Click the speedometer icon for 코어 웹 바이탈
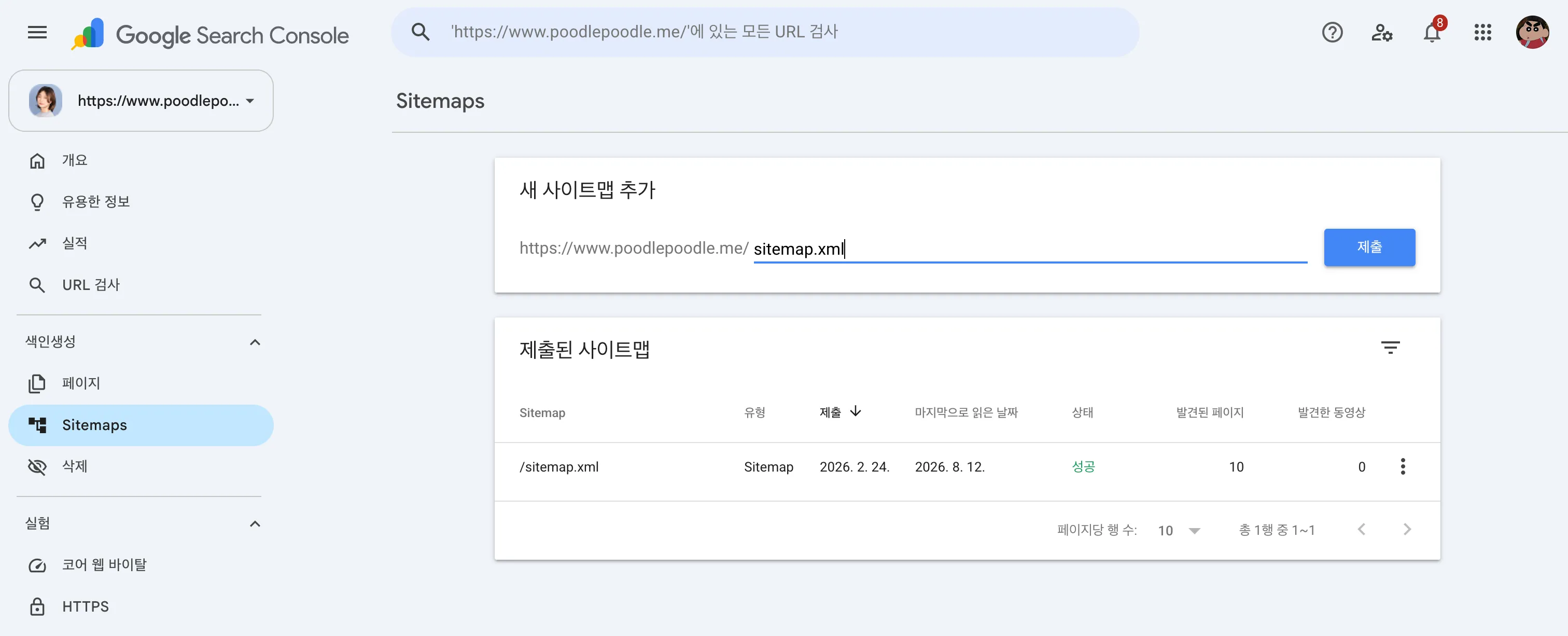Image resolution: width=1568 pixels, height=636 pixels. pos(37,565)
